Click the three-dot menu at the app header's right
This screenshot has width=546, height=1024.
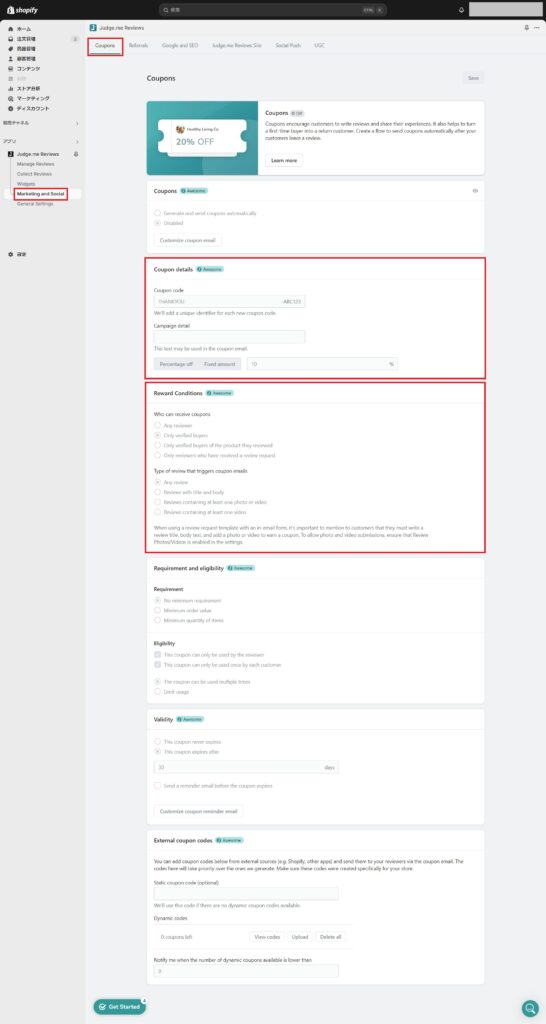click(537, 28)
